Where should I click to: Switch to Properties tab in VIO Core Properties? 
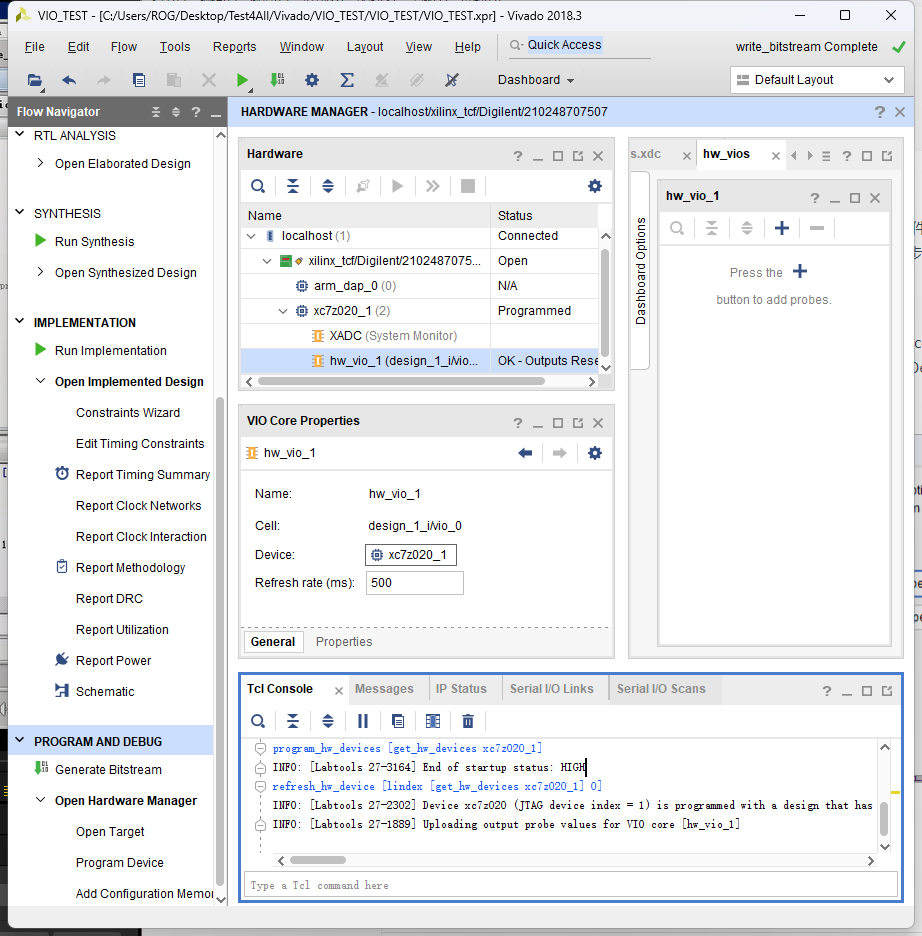click(344, 642)
